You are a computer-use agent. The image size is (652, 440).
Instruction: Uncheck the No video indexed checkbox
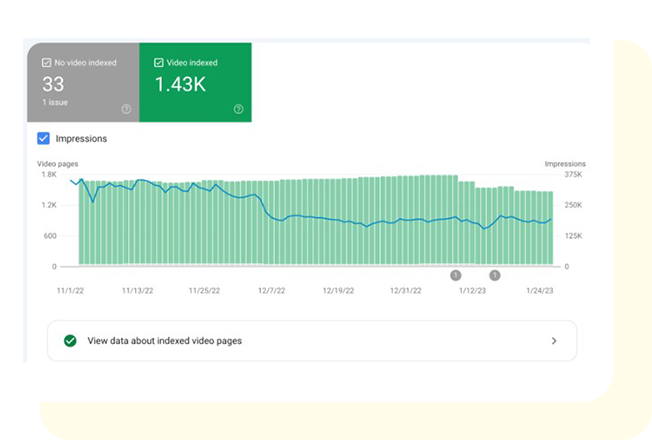tap(47, 62)
